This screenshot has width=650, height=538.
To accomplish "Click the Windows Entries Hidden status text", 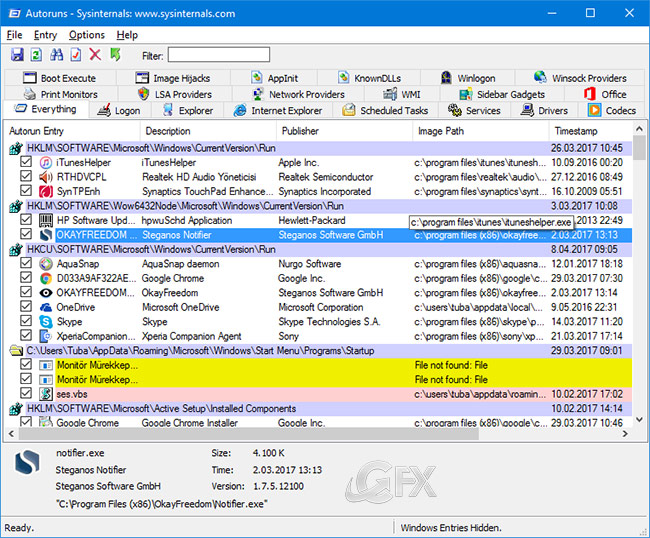I will [451, 528].
